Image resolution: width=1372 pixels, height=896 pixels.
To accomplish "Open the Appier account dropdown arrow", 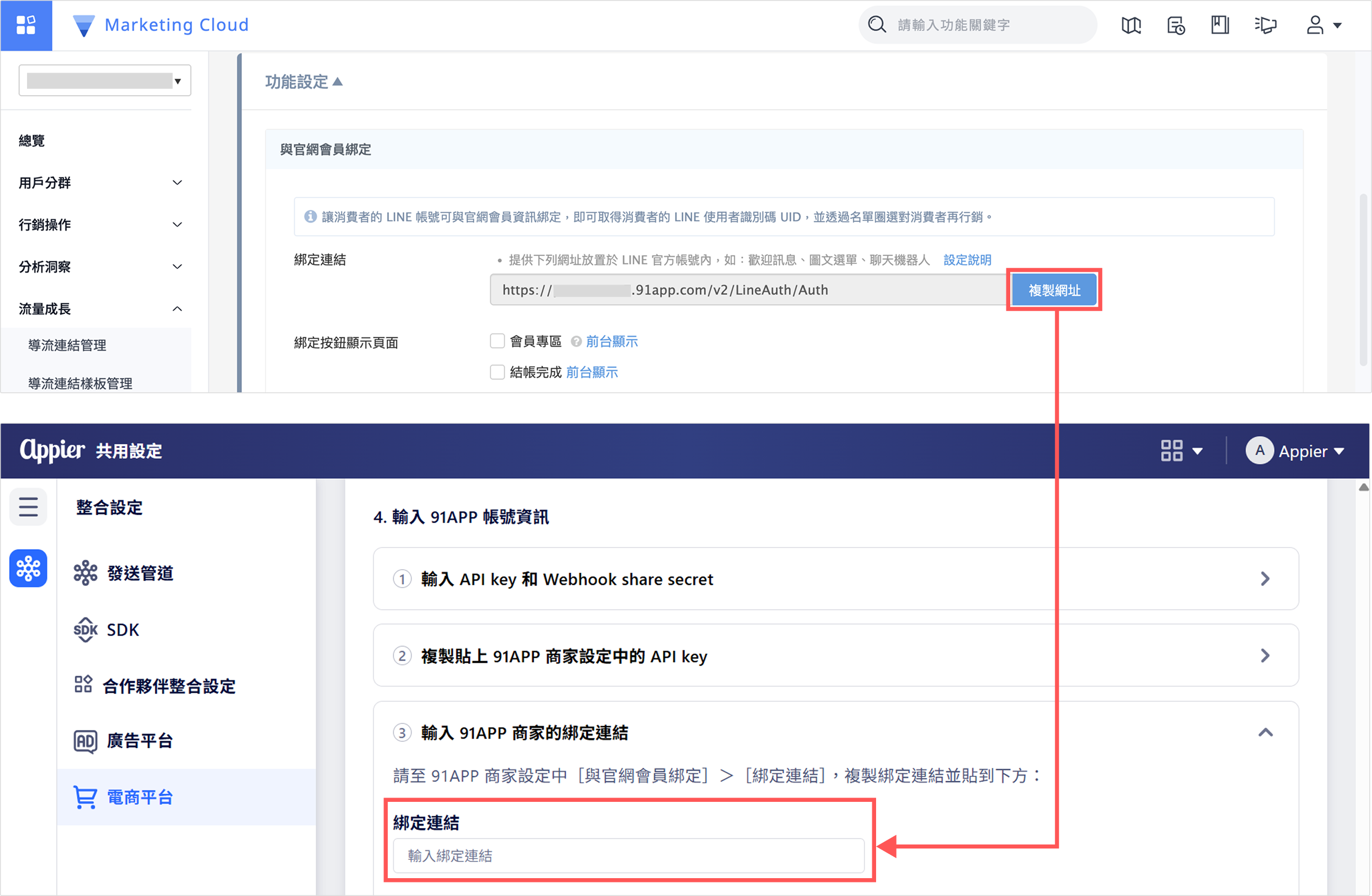I will click(1339, 451).
